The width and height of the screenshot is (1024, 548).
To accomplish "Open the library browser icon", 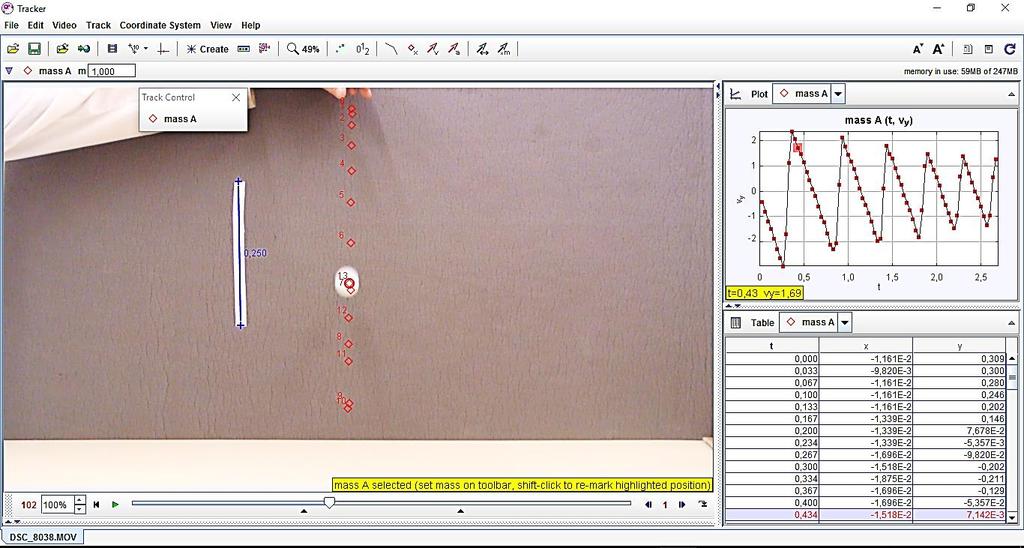I will (62, 49).
